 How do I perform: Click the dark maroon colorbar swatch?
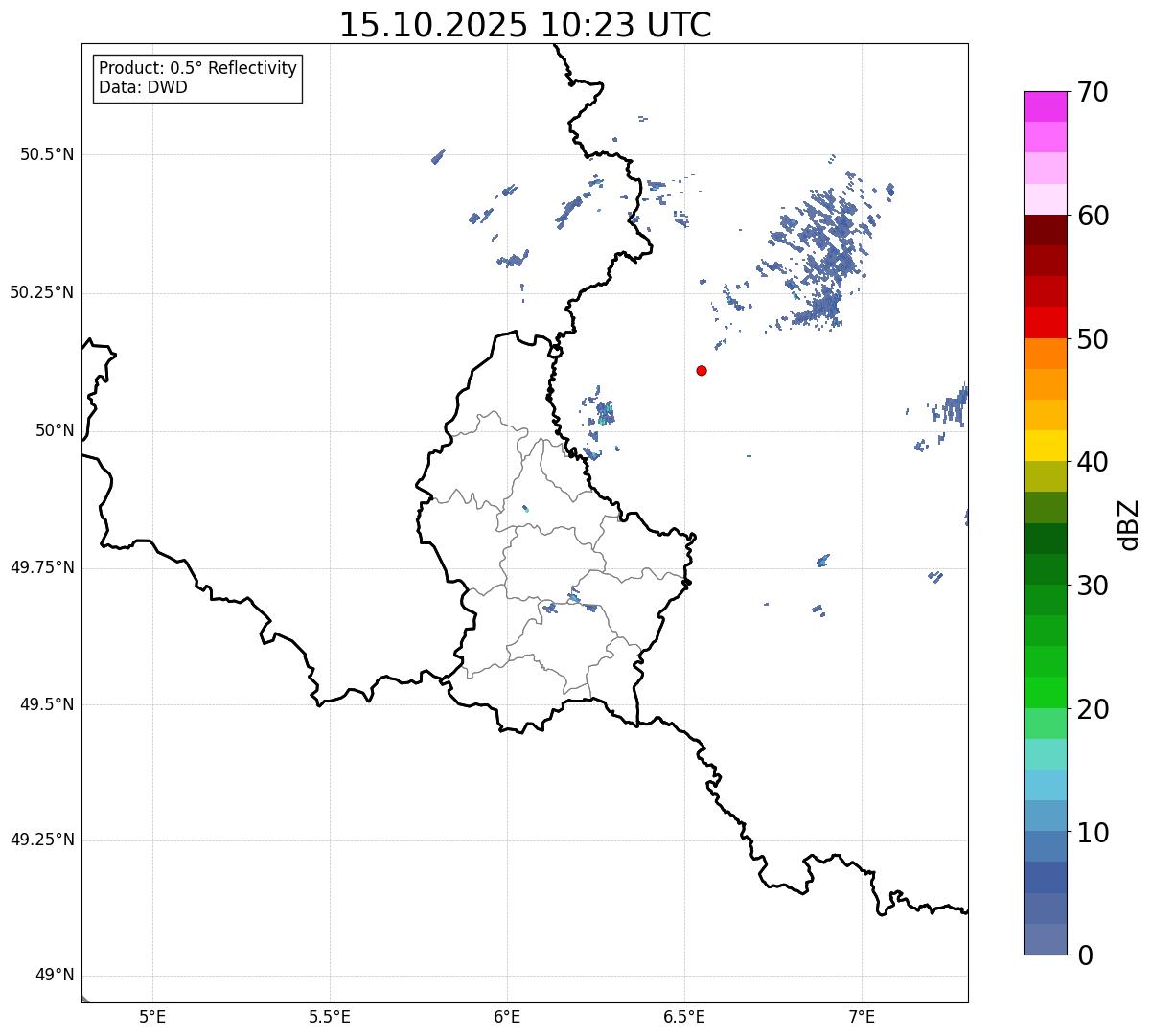[x=1045, y=230]
